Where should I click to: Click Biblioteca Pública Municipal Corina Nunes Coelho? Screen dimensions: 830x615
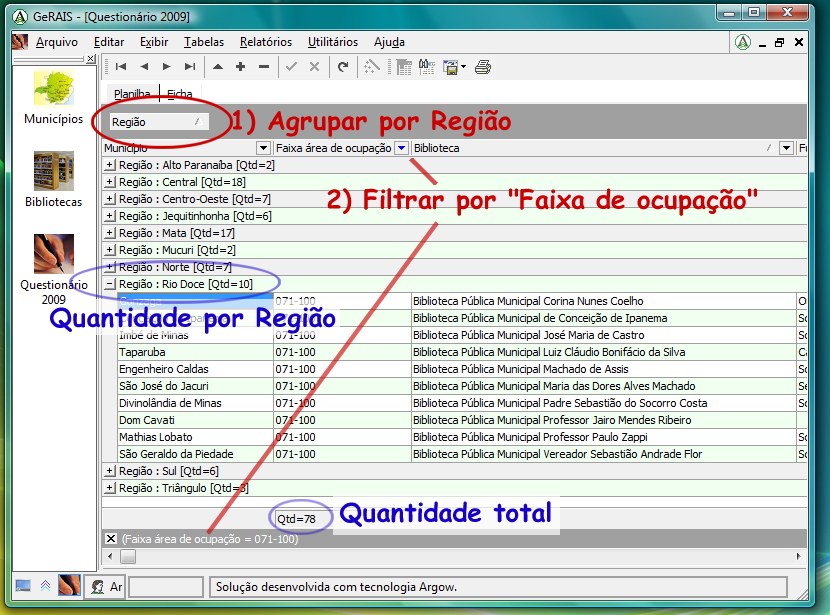604,301
